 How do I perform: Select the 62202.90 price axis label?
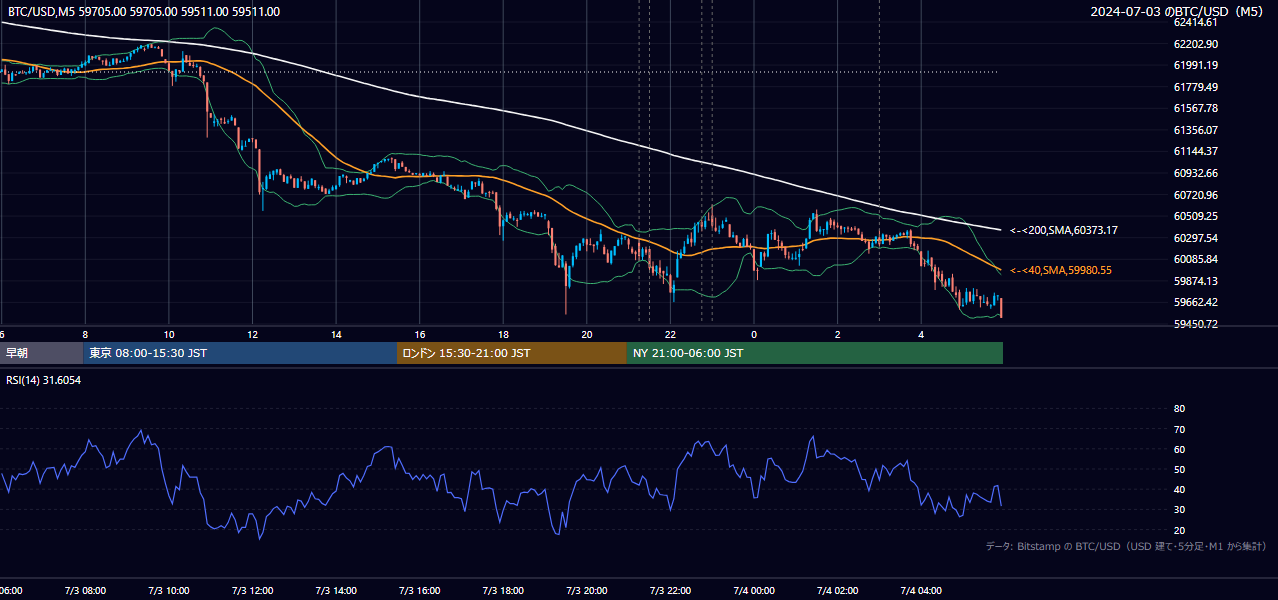tap(1197, 44)
